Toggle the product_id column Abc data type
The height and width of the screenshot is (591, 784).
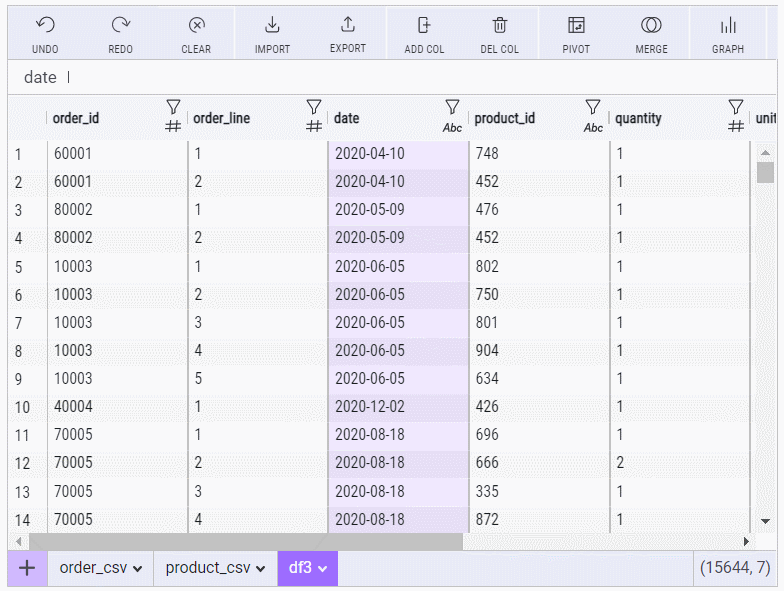click(x=593, y=127)
